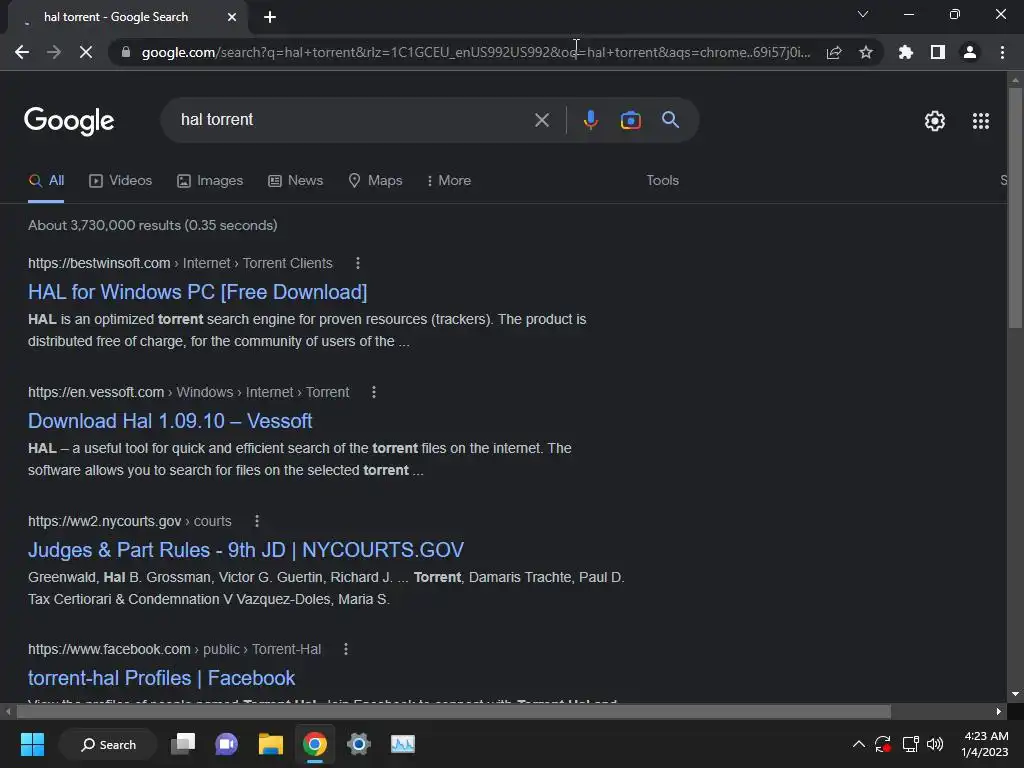1024x768 pixels.
Task: Open the Chrome three-dot menu
Action: pos(1002,52)
